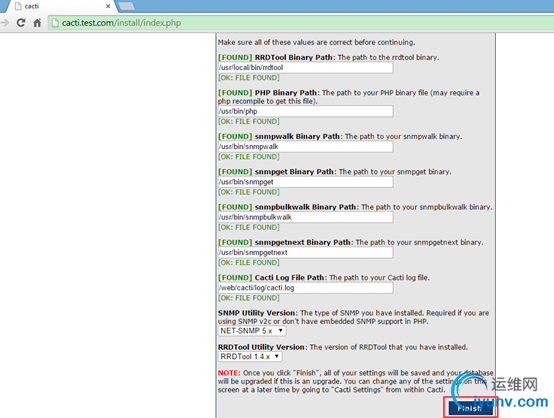The height and width of the screenshot is (418, 554).
Task: Close the cacti browser tab
Action: 108,6
